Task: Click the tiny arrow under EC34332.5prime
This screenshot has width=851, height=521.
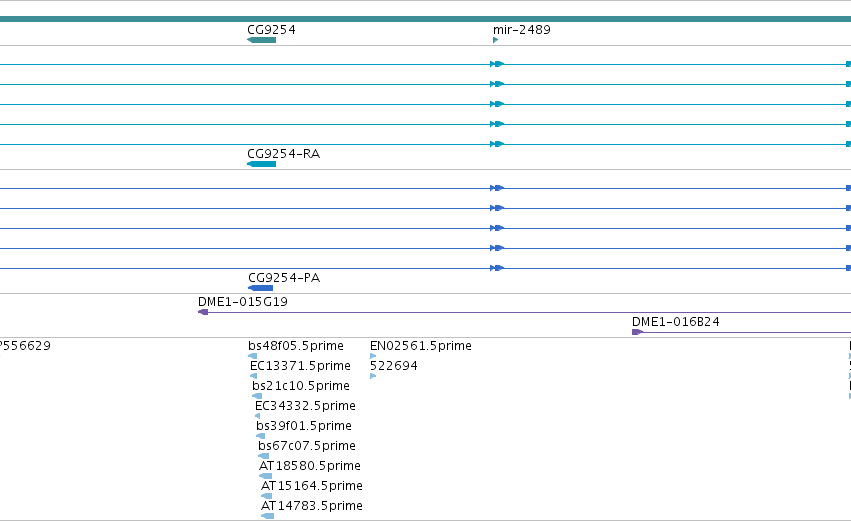Action: click(x=257, y=416)
